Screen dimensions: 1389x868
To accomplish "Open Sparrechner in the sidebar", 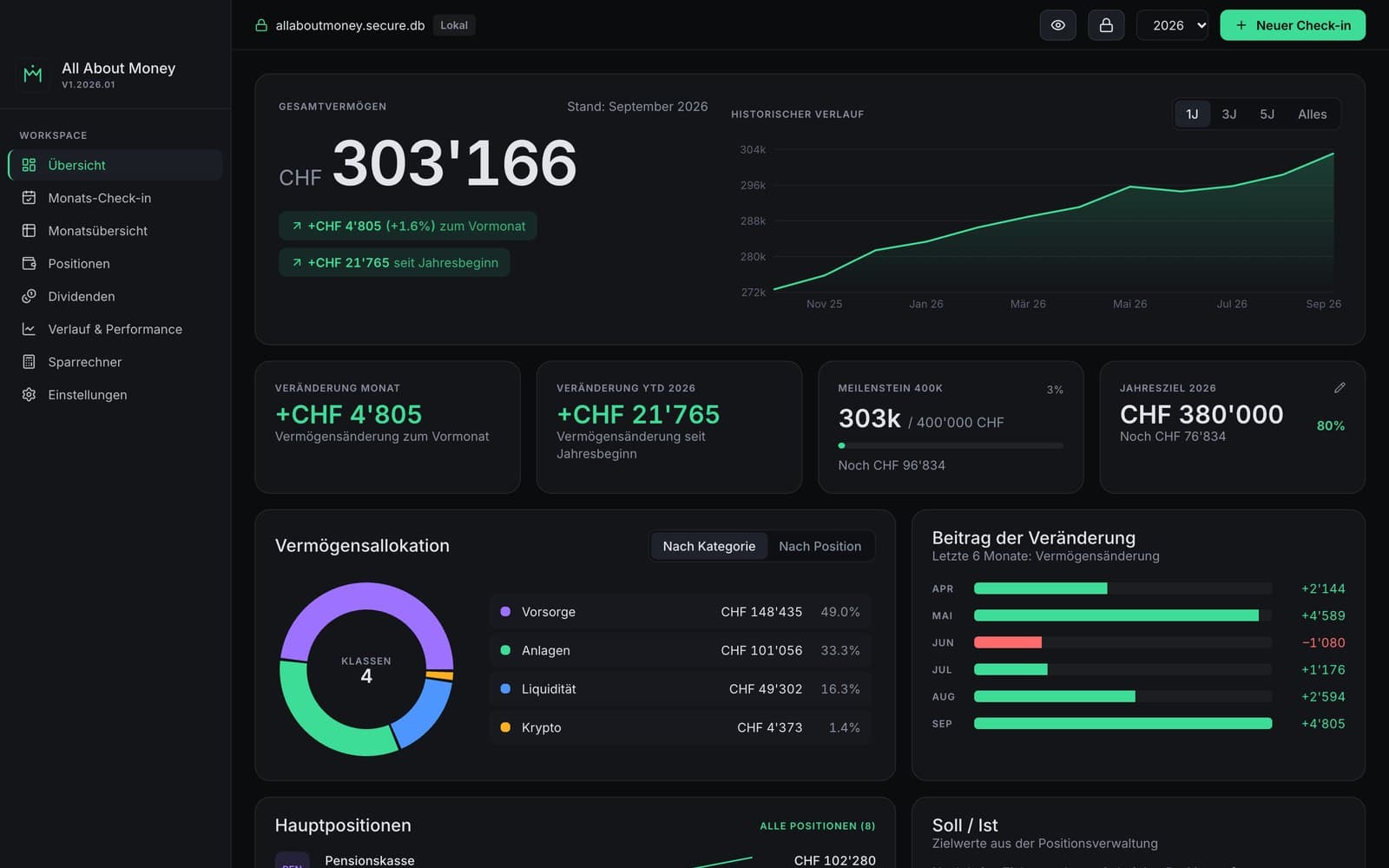I will click(115, 362).
